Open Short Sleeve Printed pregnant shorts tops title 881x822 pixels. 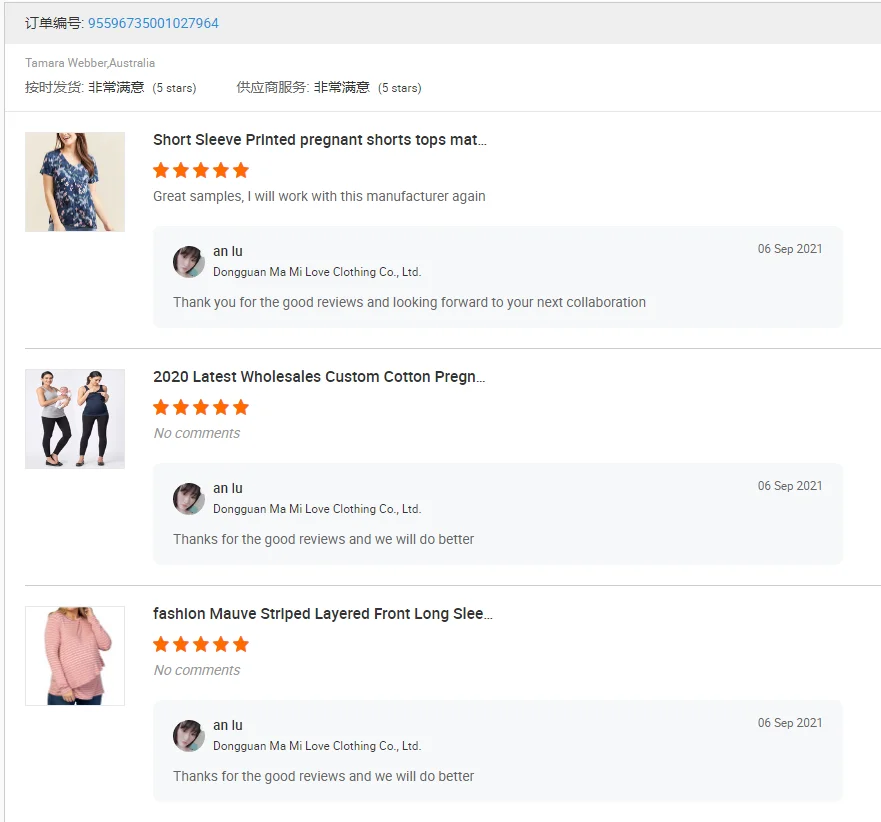click(320, 140)
